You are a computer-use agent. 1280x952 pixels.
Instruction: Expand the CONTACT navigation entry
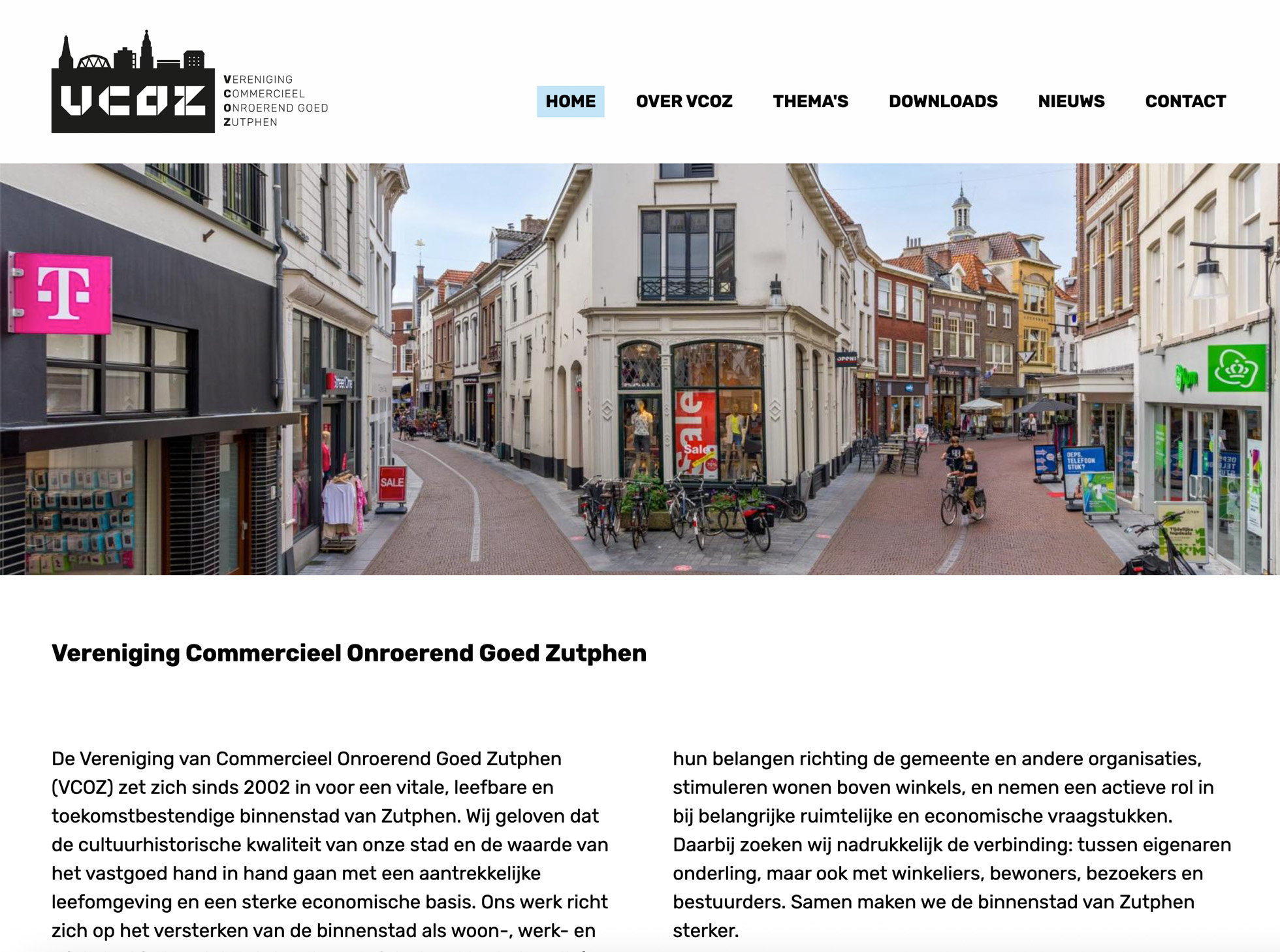[1185, 102]
